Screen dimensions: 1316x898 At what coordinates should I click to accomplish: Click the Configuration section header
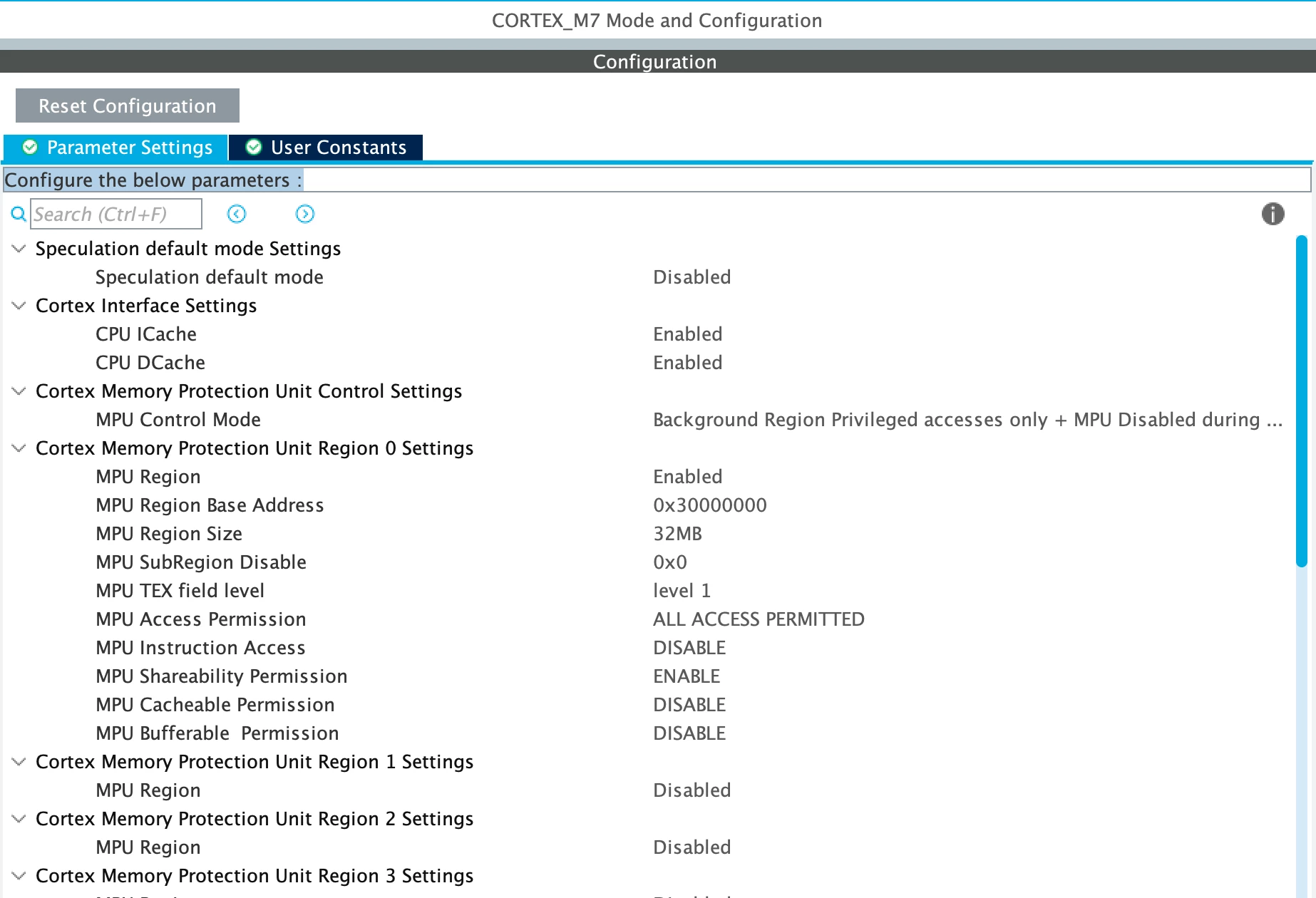point(657,61)
